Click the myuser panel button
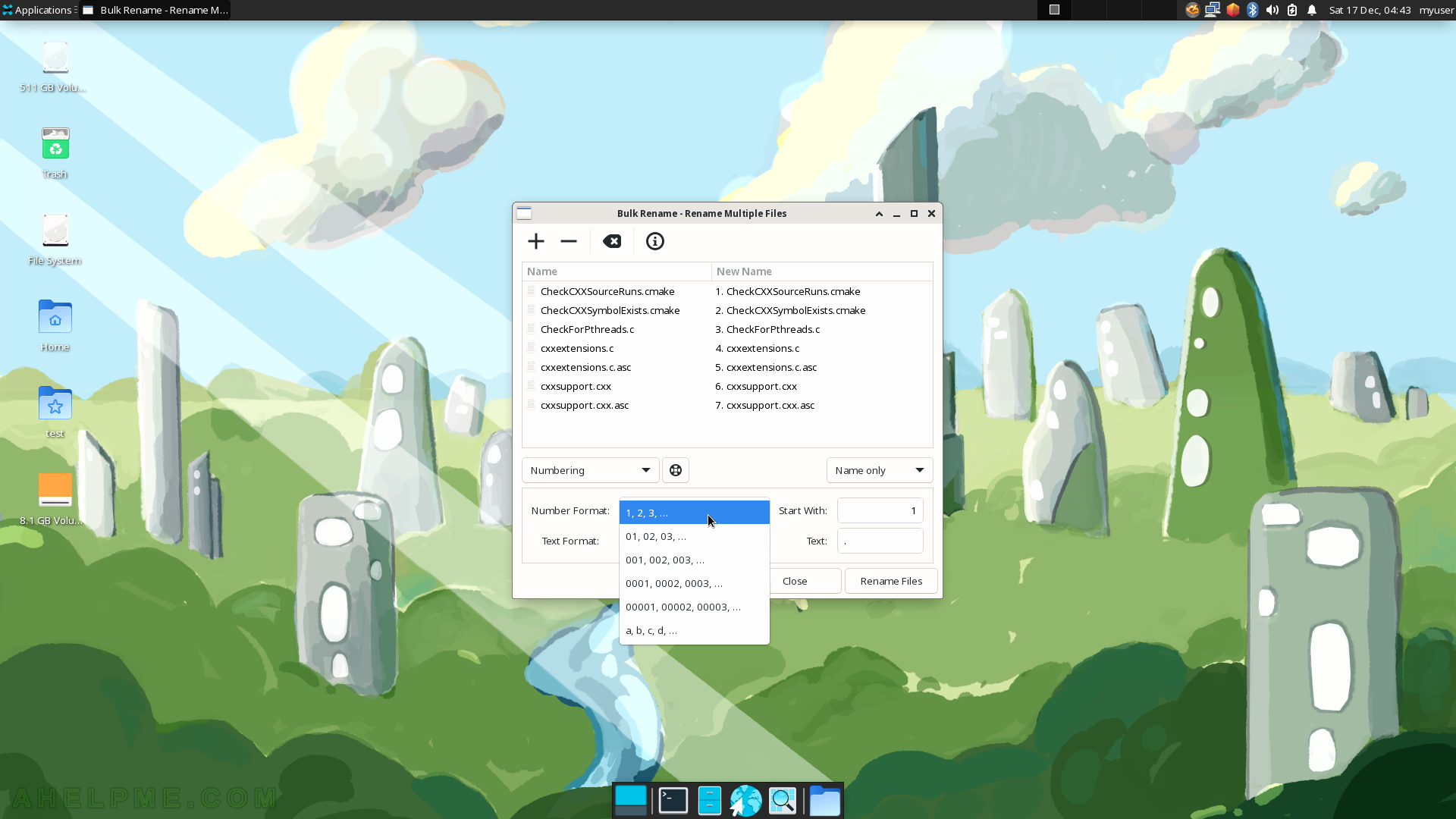The height and width of the screenshot is (819, 1456). point(1436,10)
